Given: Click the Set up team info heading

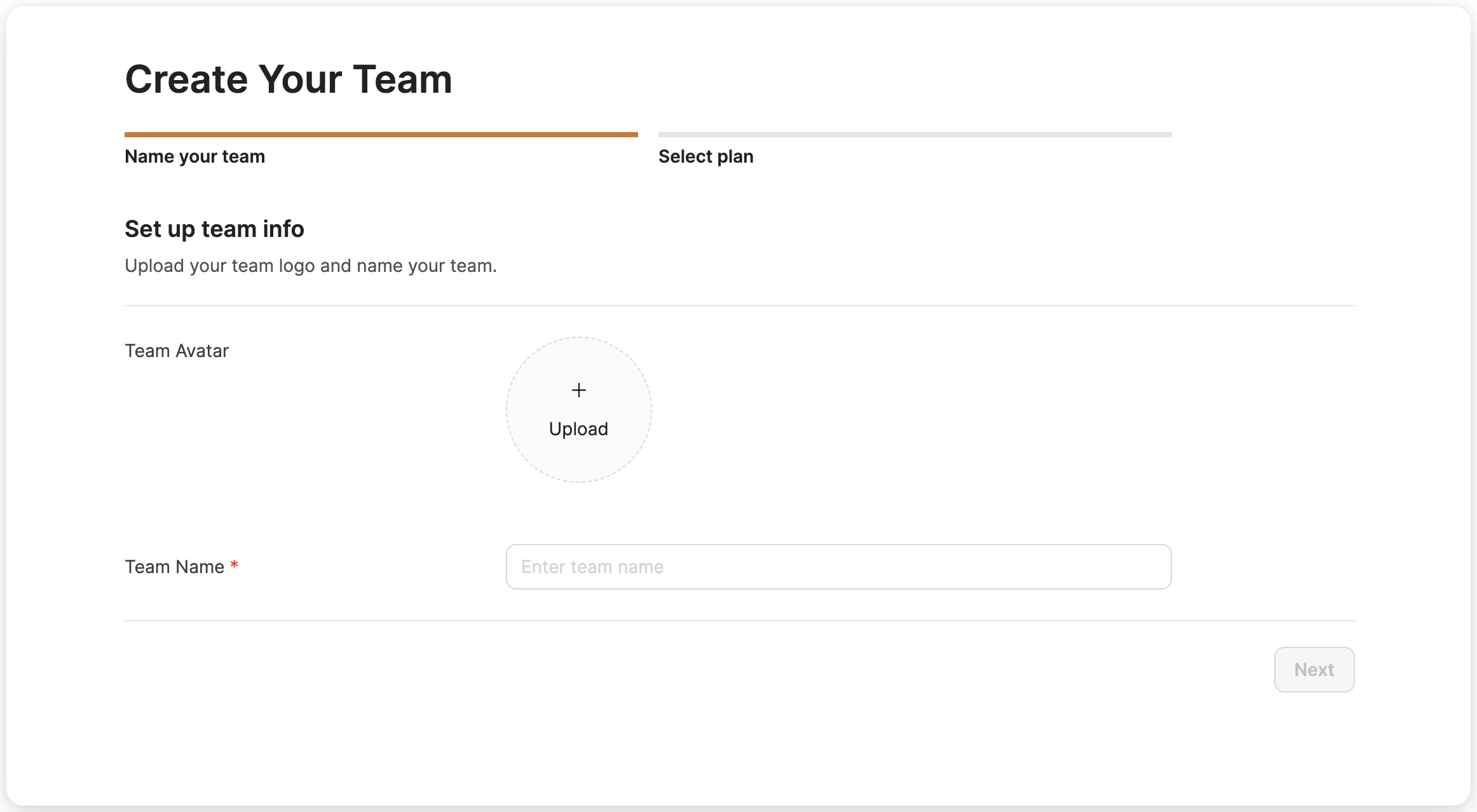Looking at the screenshot, I should coord(214,229).
